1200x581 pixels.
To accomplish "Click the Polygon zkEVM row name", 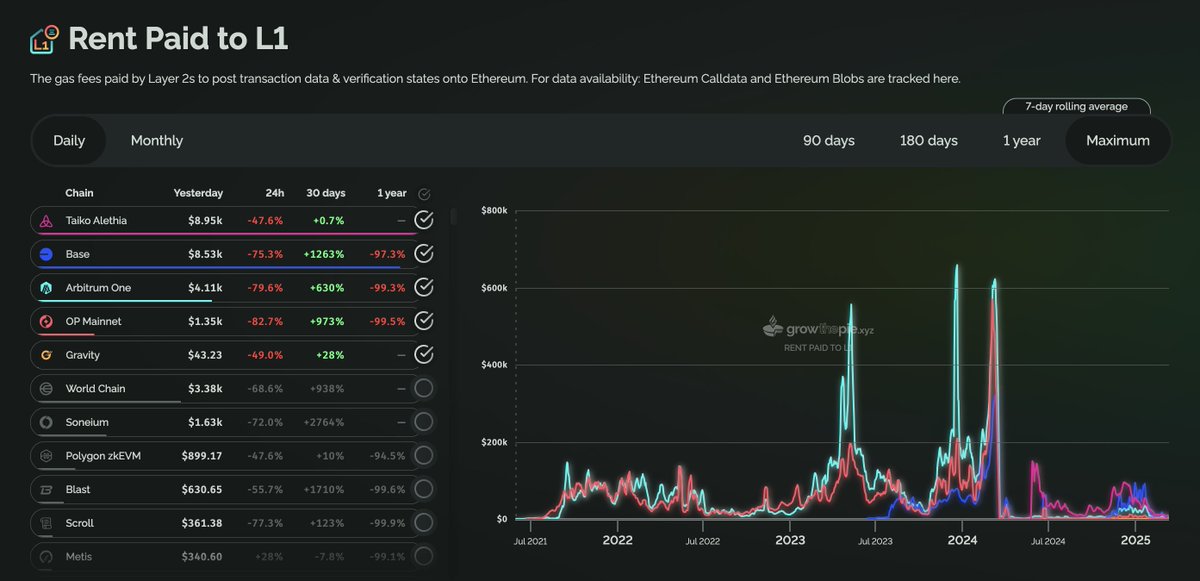I will [101, 456].
